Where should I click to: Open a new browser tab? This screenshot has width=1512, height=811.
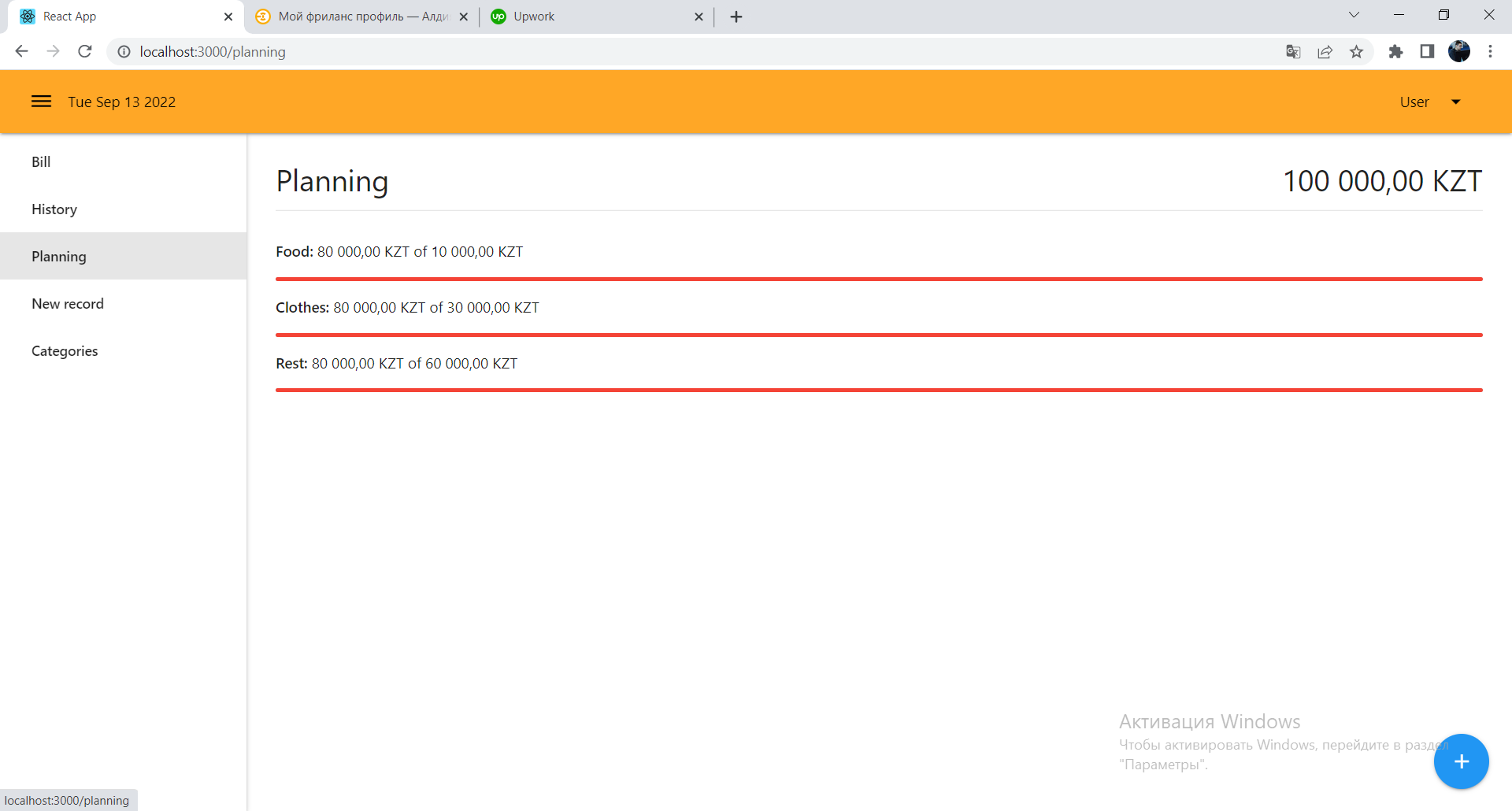click(x=736, y=17)
